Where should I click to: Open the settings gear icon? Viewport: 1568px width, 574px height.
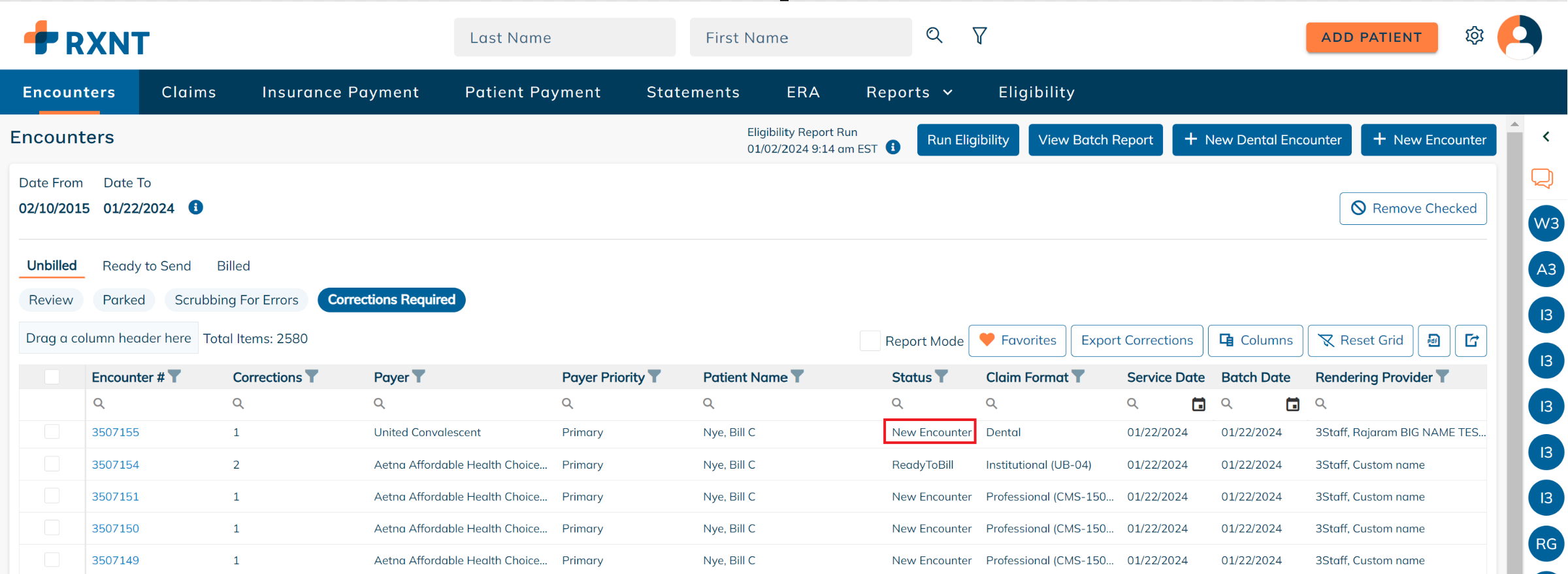[x=1474, y=35]
